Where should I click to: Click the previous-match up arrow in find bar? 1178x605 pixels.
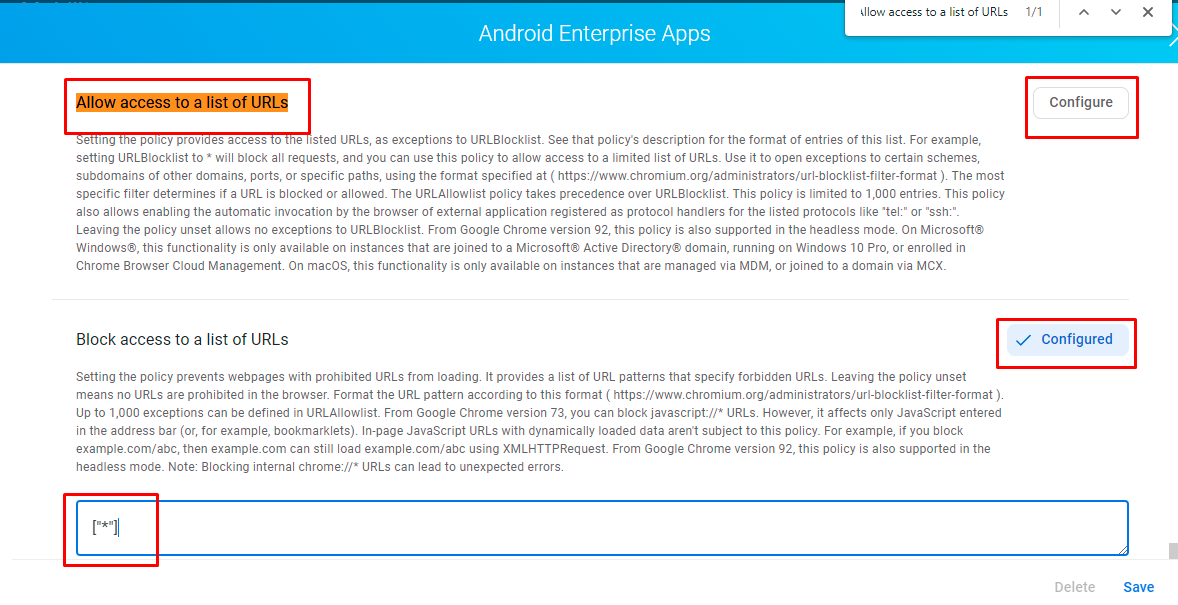(x=1083, y=13)
